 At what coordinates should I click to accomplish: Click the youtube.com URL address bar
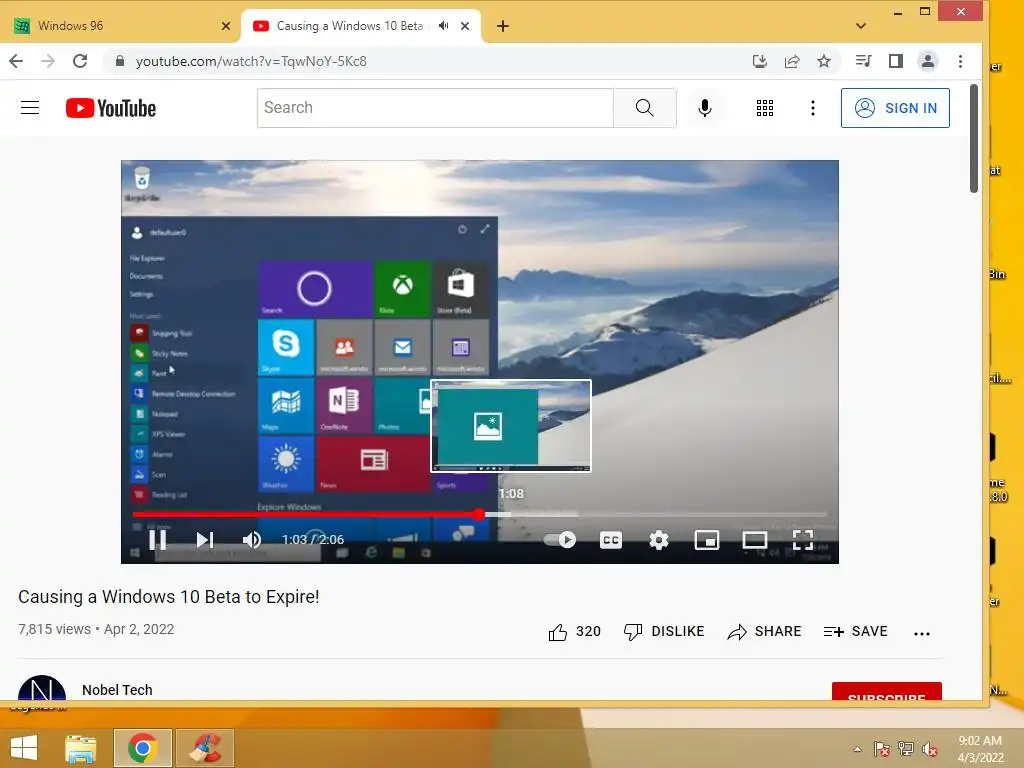(251, 61)
